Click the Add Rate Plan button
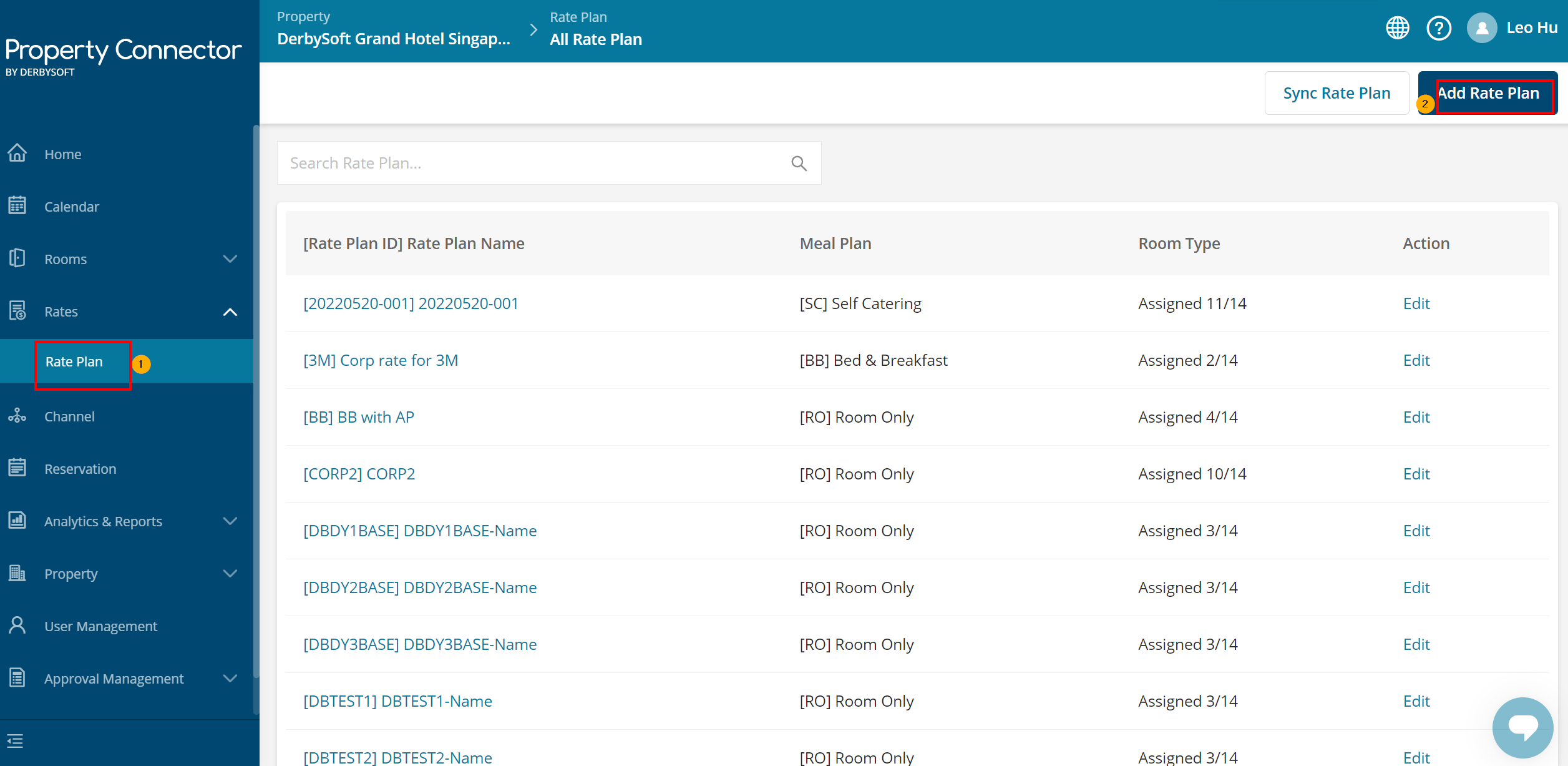1568x766 pixels. pyautogui.click(x=1488, y=93)
